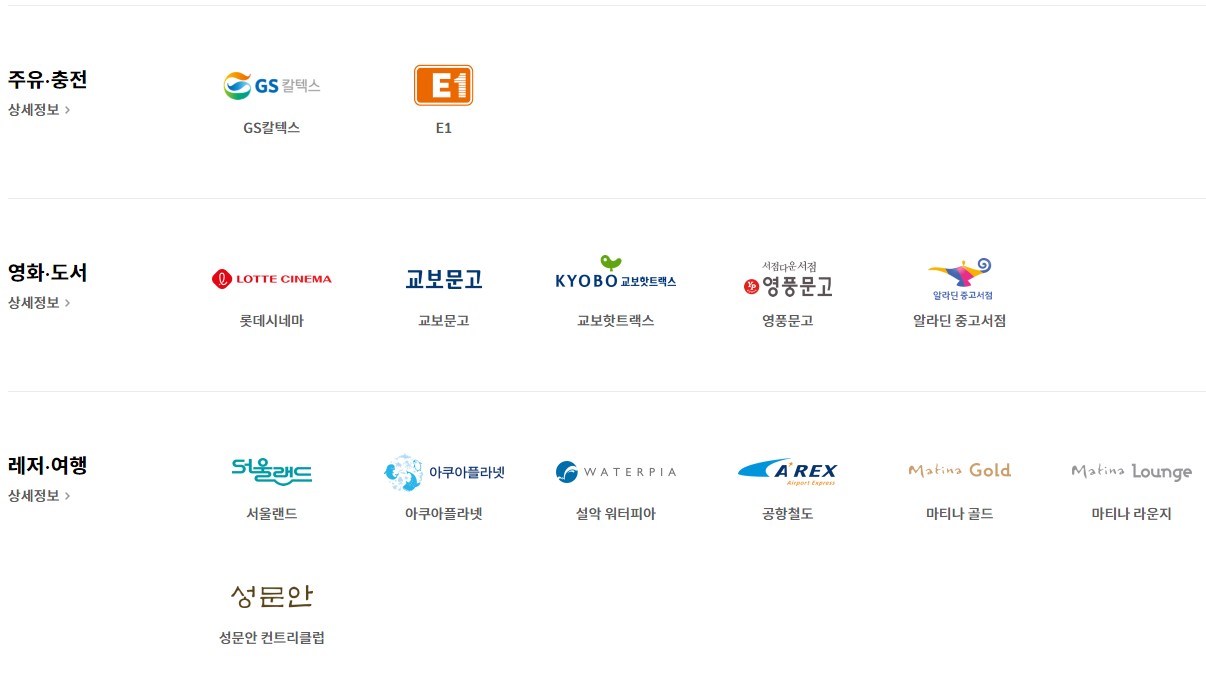The image size is (1206, 698).
Task: Open the Lotte Cinema logo
Action: (272, 279)
